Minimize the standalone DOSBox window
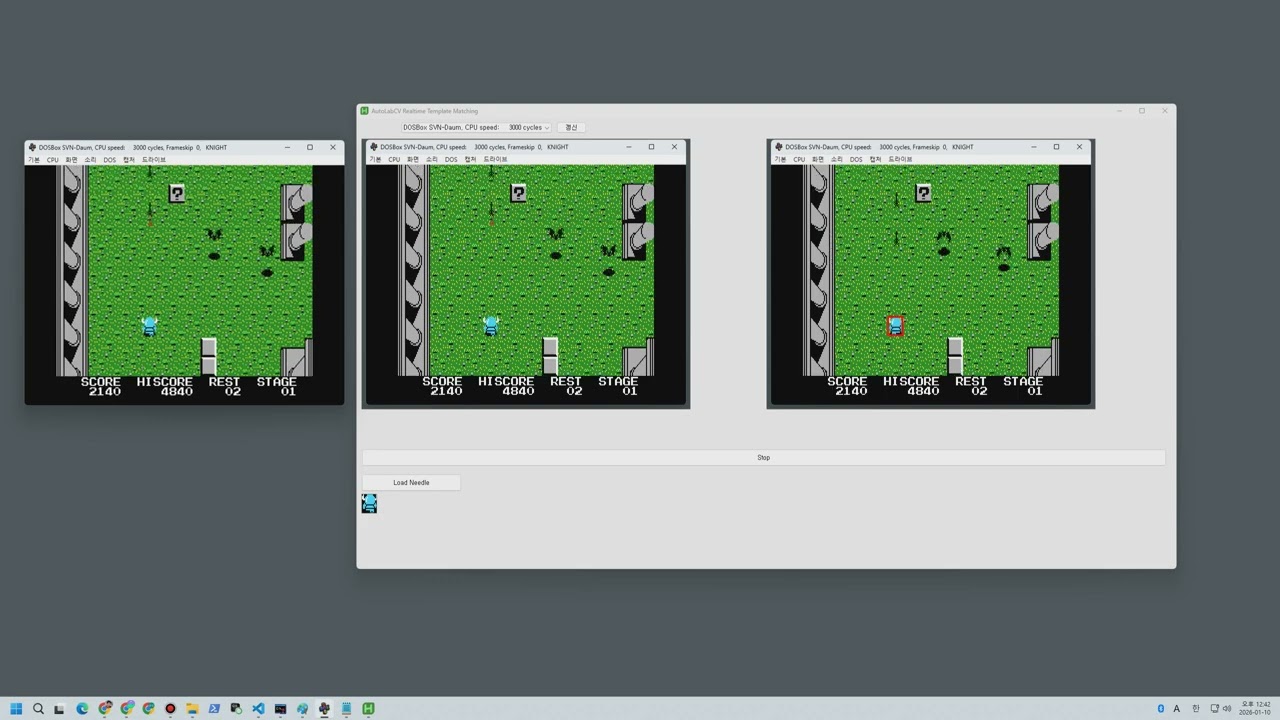 pyautogui.click(x=287, y=147)
